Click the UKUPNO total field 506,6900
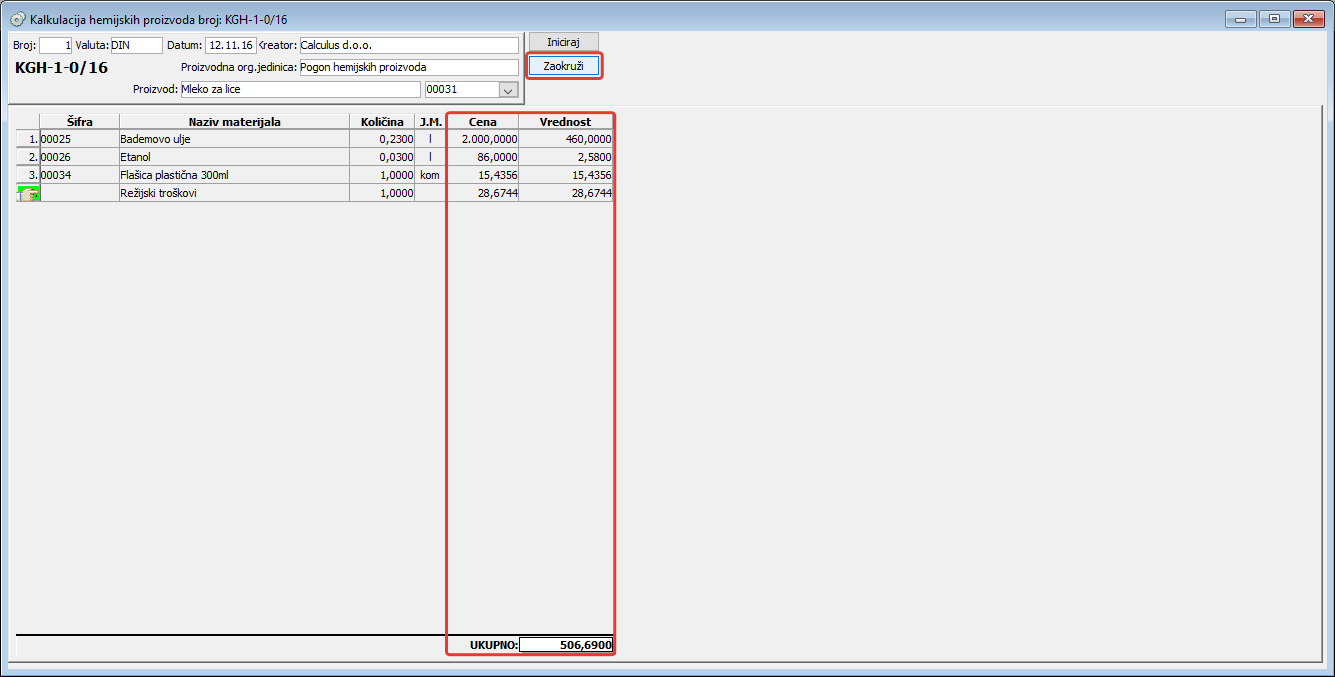The image size is (1335, 677). (566, 645)
